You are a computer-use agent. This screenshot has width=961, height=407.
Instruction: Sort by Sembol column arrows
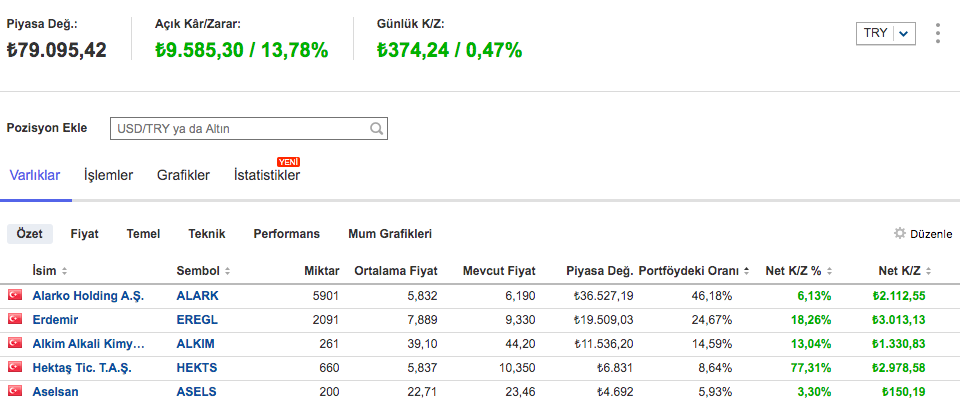click(227, 271)
